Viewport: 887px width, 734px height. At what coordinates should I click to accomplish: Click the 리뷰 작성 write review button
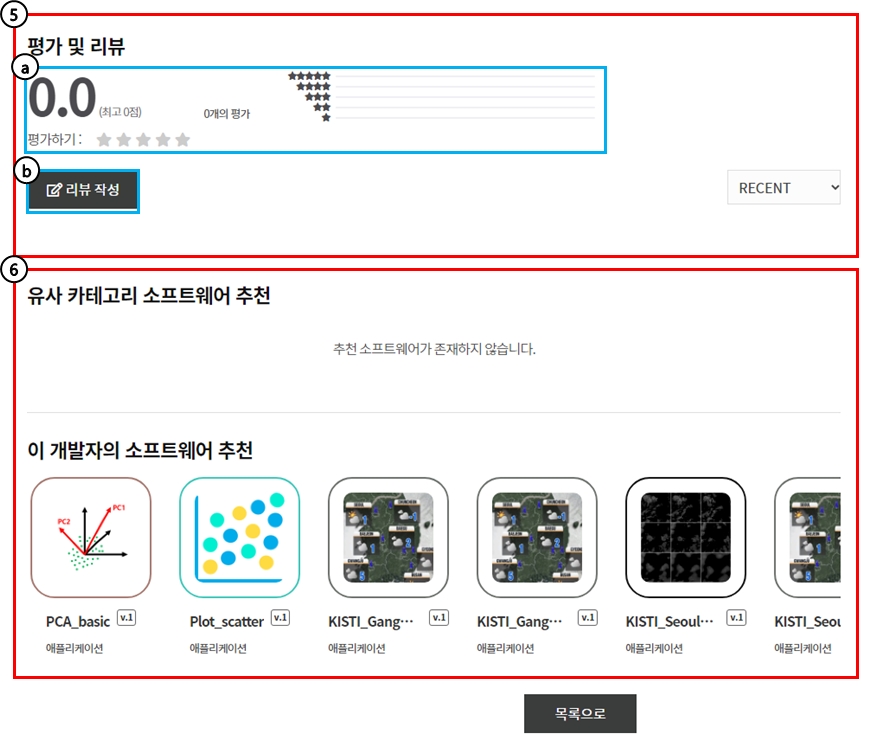(x=83, y=190)
